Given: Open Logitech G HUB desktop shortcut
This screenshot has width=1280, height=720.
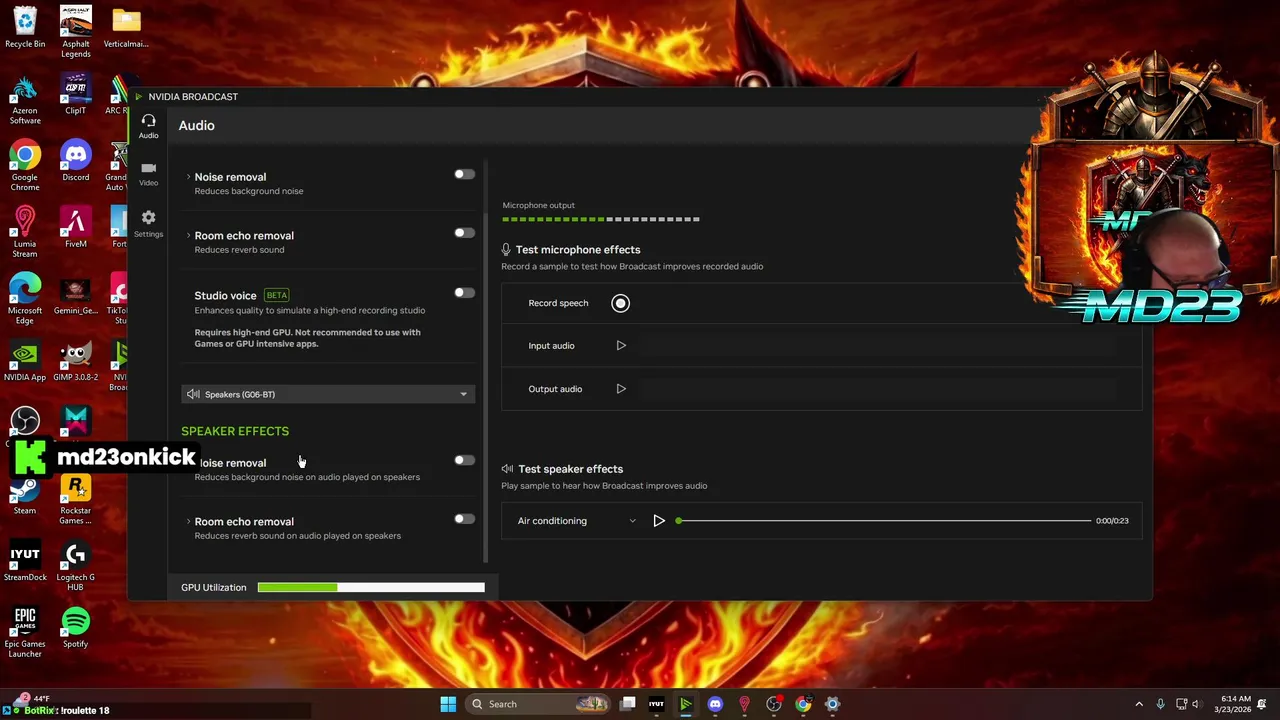Looking at the screenshot, I should click(x=76, y=567).
